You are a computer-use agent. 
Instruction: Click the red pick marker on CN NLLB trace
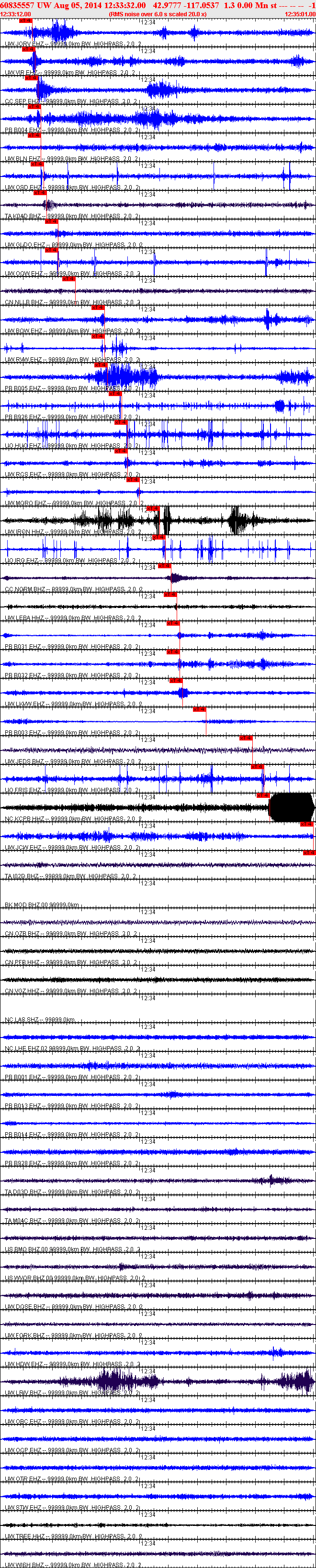point(69,279)
